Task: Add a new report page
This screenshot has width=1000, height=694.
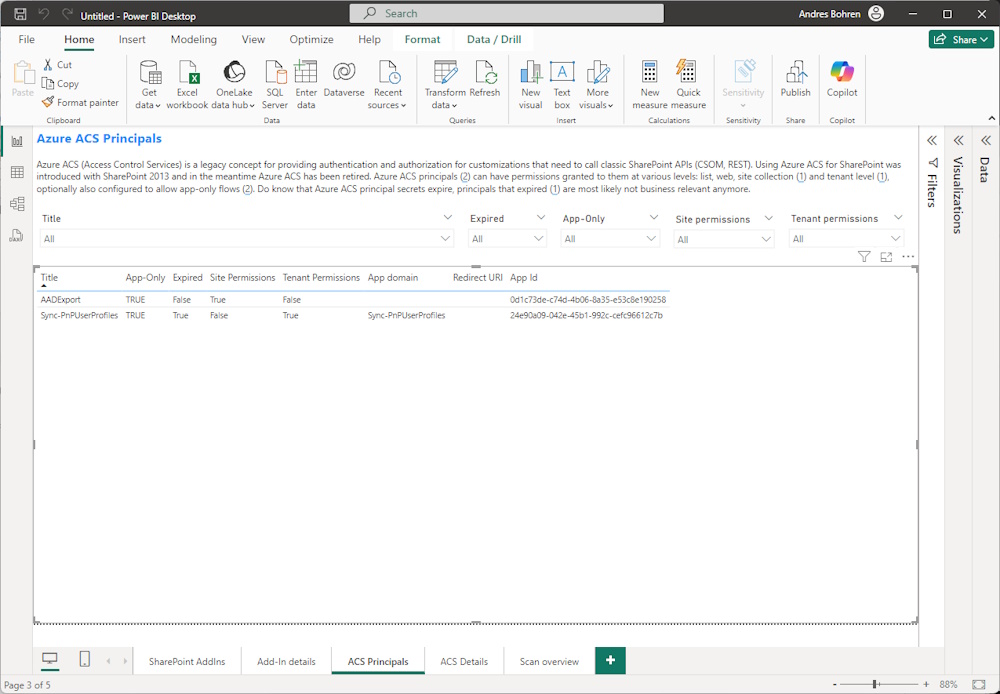Action: pyautogui.click(x=610, y=660)
